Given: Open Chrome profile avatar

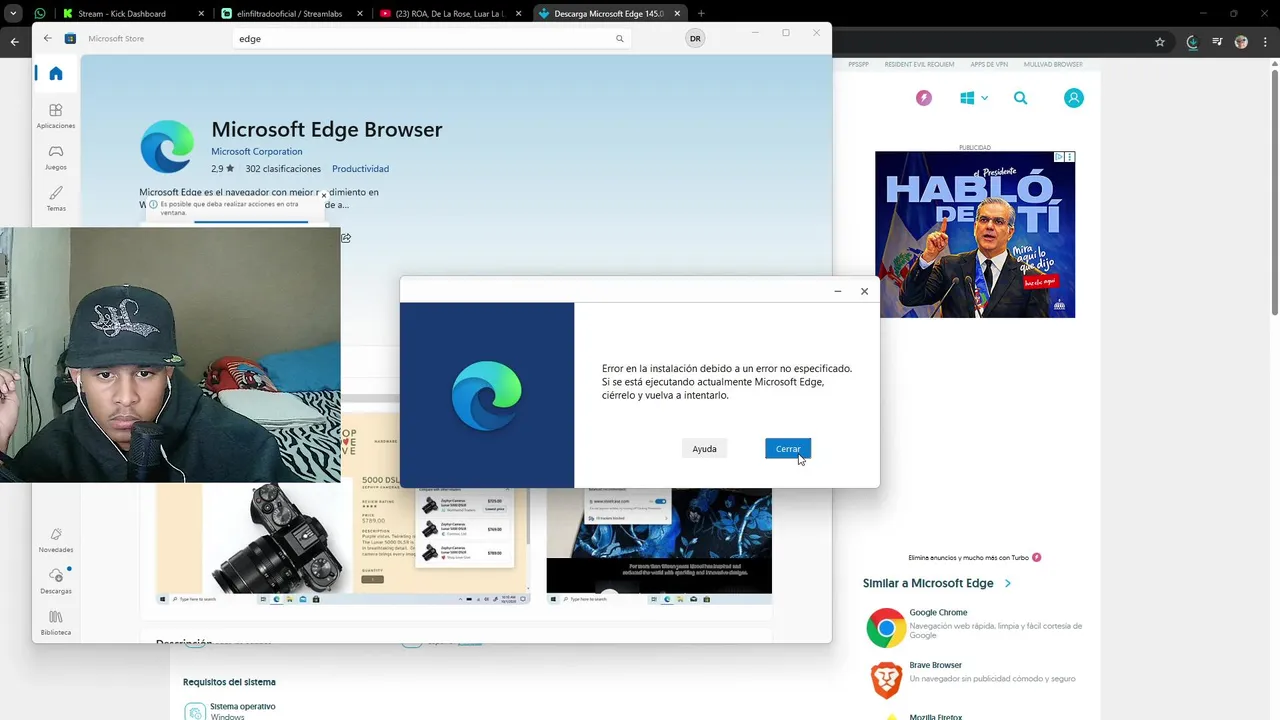Looking at the screenshot, I should pos(1242,42).
